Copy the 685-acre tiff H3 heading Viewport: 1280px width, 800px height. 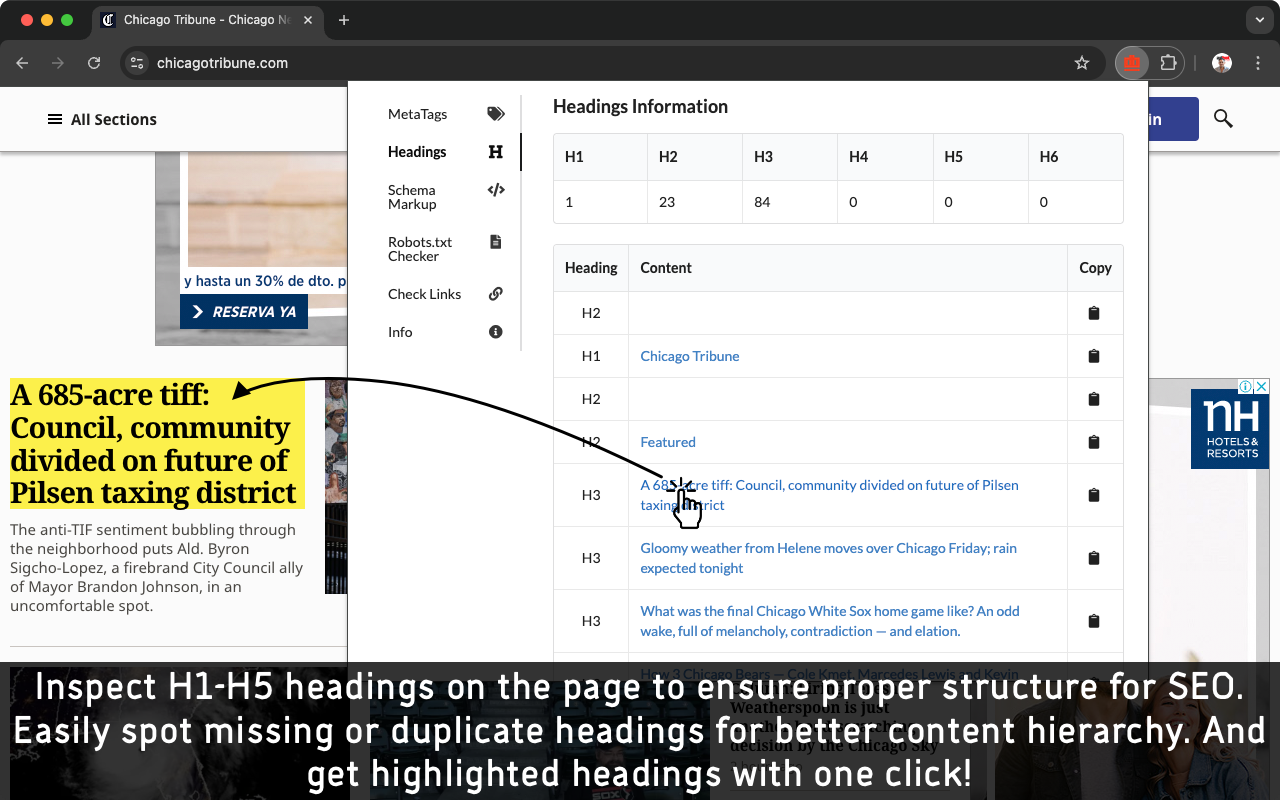pos(1094,495)
